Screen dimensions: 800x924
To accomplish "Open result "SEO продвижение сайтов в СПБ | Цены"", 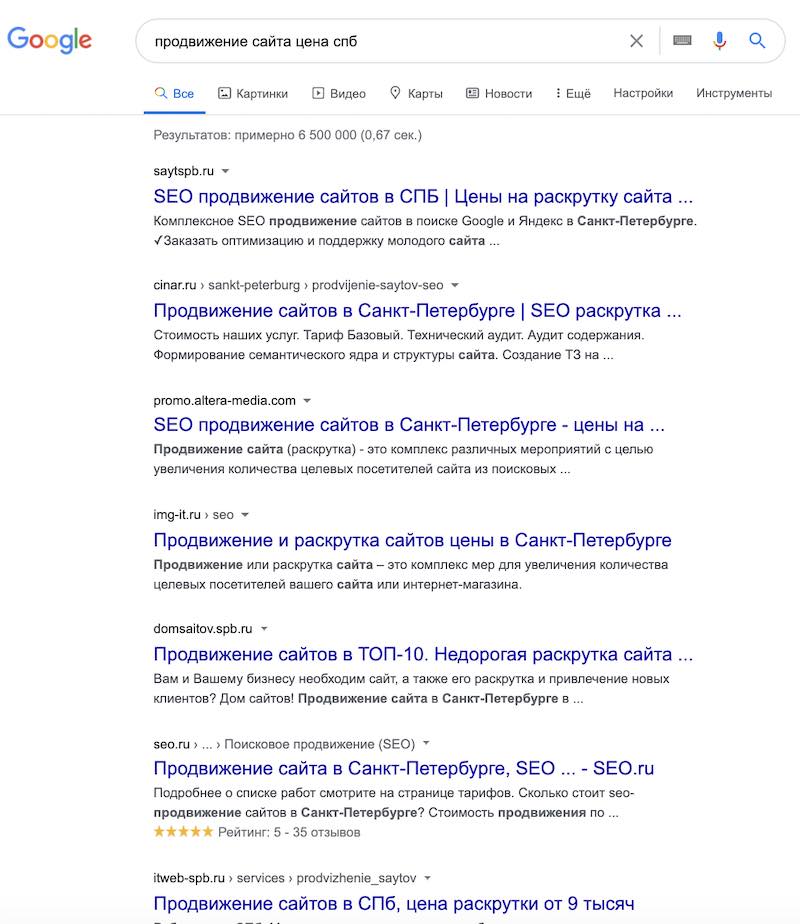I will tap(423, 196).
